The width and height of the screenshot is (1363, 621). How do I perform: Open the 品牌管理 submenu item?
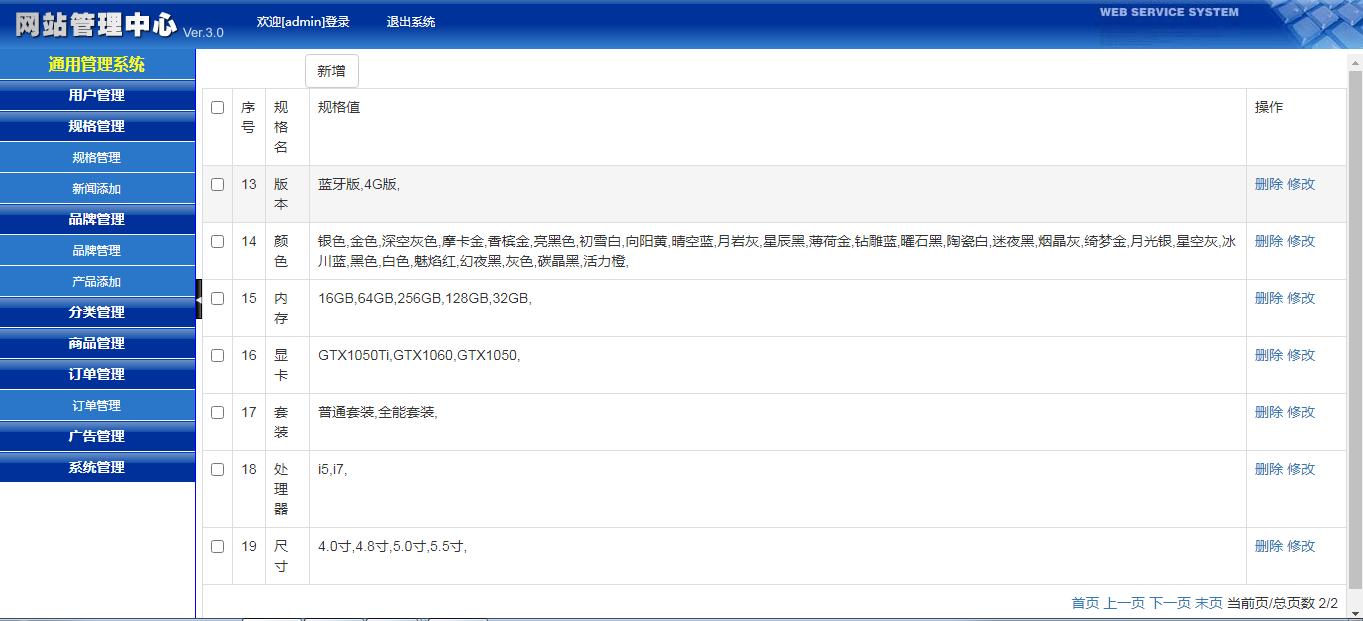pos(97,250)
